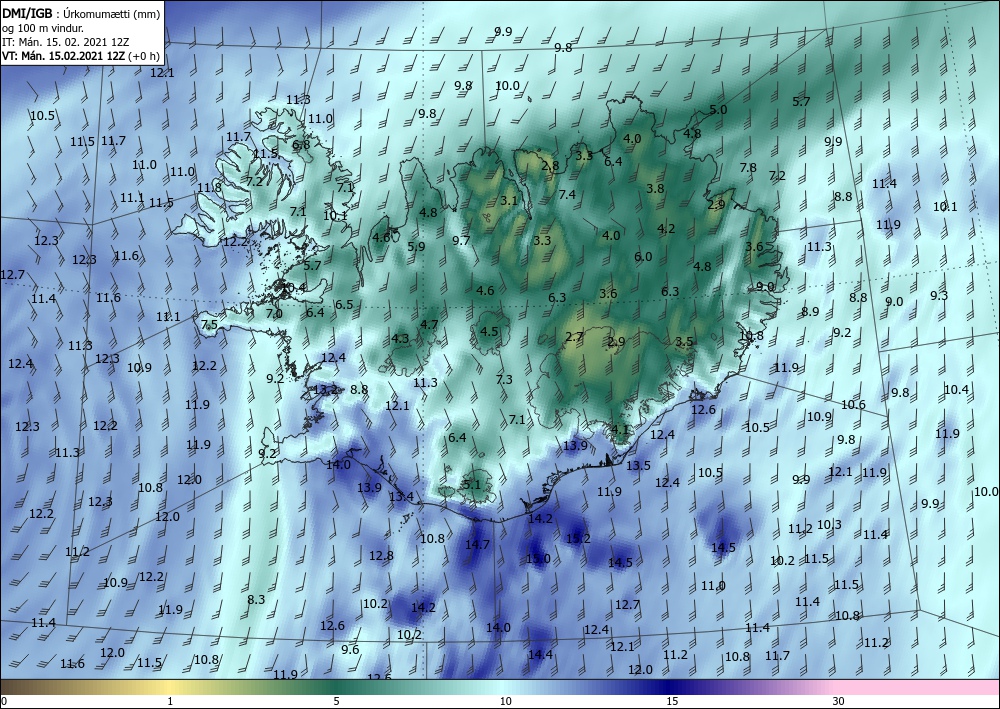This screenshot has width=1000, height=709.
Task: Click the map value '4.3'
Action: coord(400,339)
